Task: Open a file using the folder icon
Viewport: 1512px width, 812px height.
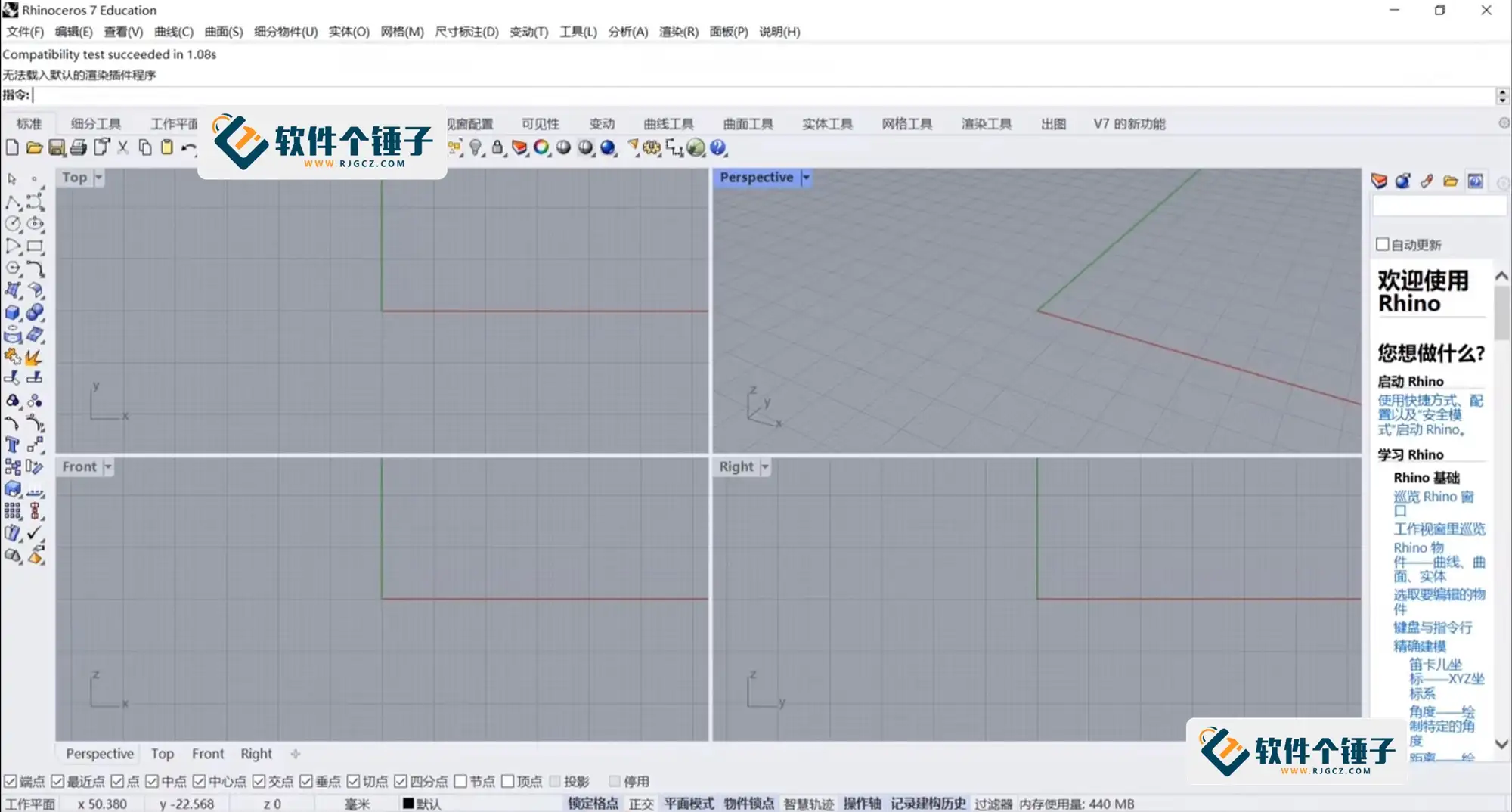Action: 36,148
